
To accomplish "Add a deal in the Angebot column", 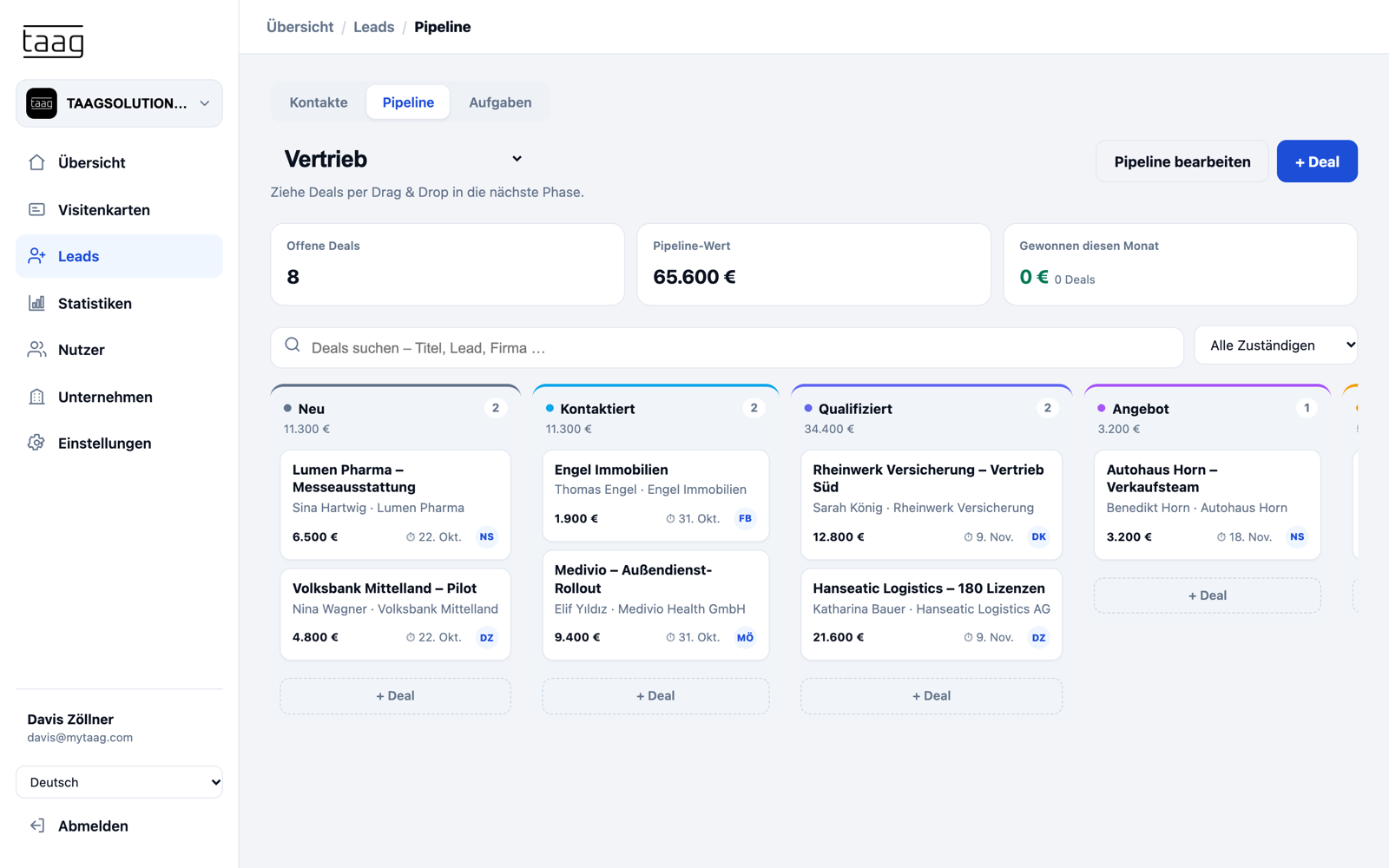I will click(1208, 595).
